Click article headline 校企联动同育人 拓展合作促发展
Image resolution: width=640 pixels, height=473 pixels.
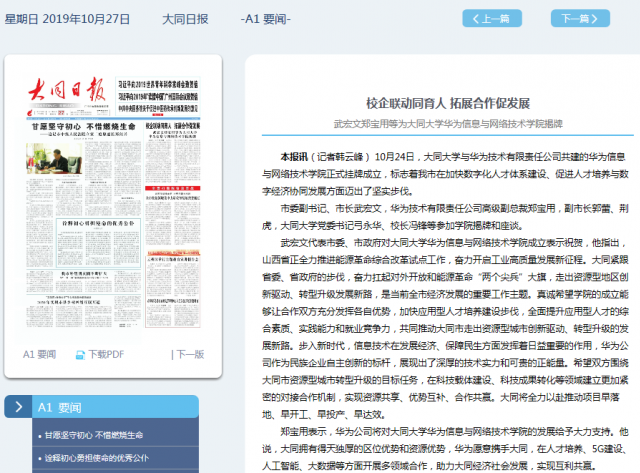(448, 103)
